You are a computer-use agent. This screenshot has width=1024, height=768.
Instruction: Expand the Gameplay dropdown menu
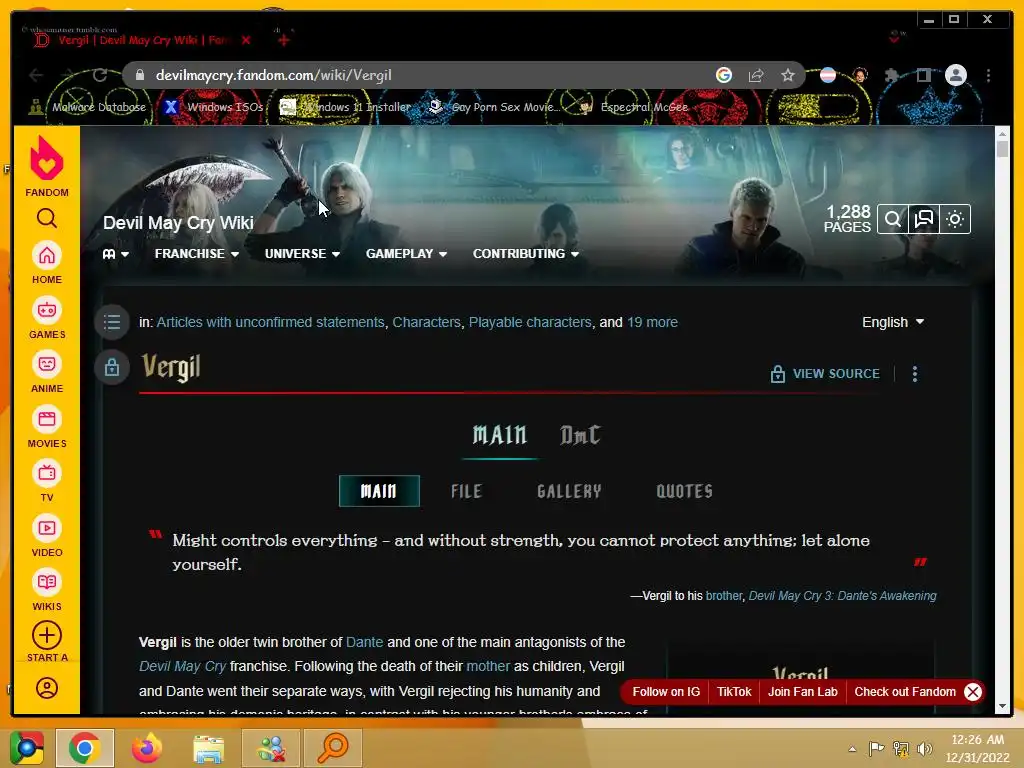[x=406, y=253]
